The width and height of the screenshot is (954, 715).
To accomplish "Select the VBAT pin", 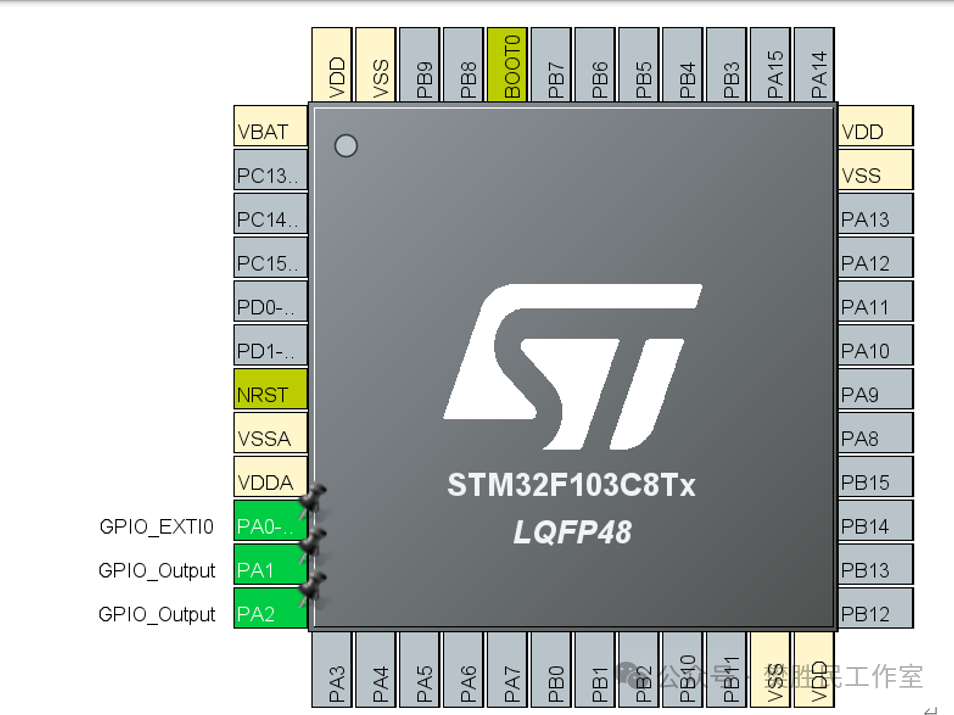I will 270,126.
